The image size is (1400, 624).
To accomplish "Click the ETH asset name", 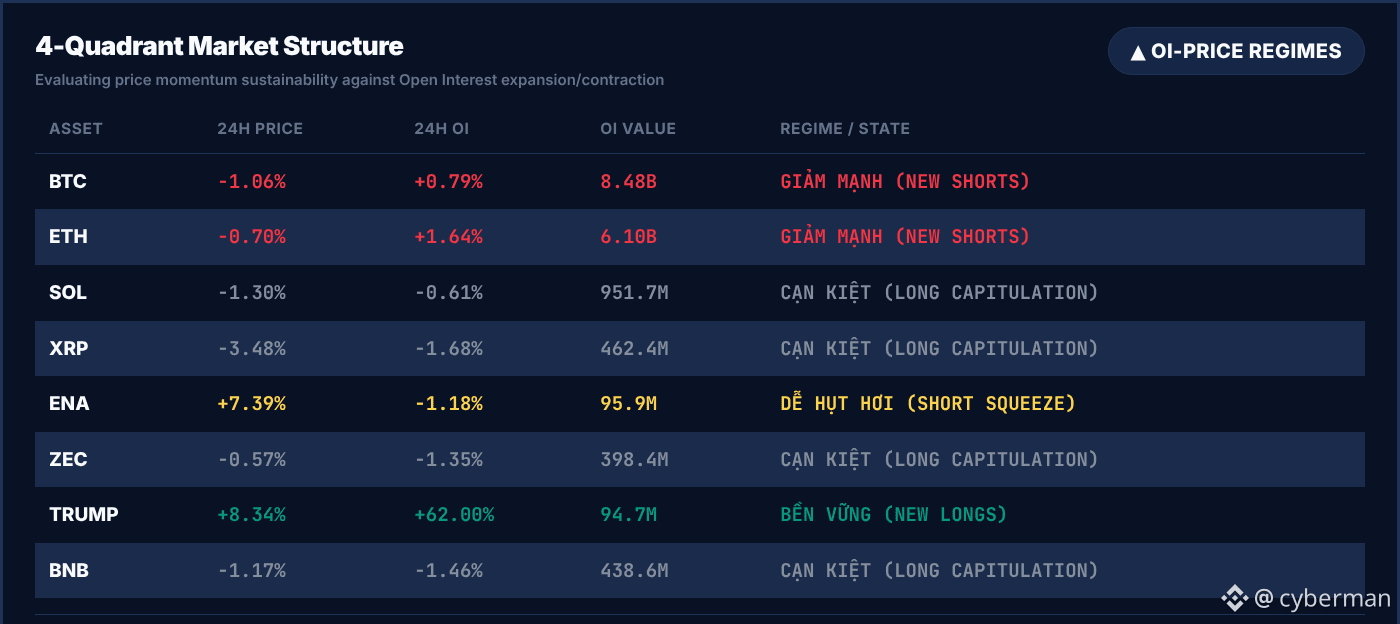I will [68, 237].
